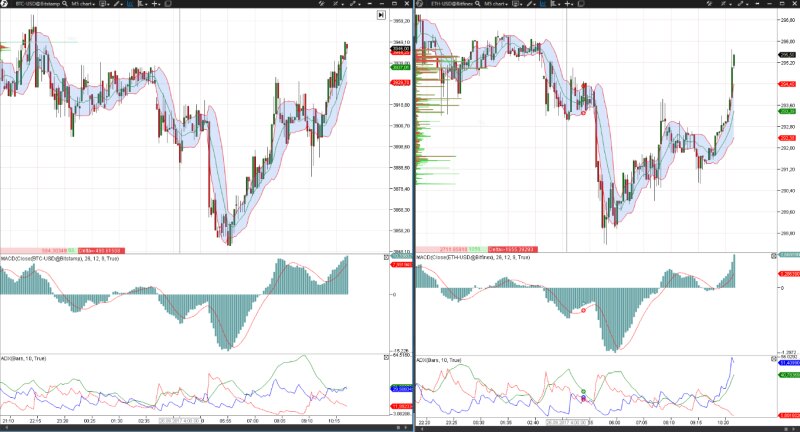The width and height of the screenshot is (800, 432).
Task: Open ADX panel settings in ETH-USD window
Action: 774,359
